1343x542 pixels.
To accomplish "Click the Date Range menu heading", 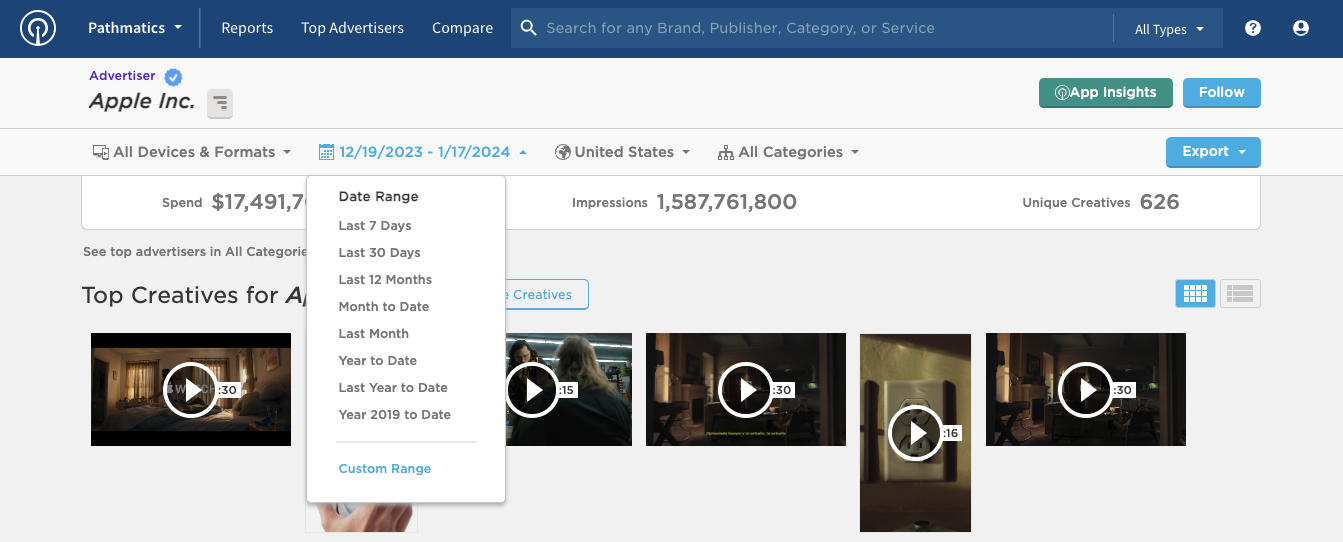I will point(378,196).
